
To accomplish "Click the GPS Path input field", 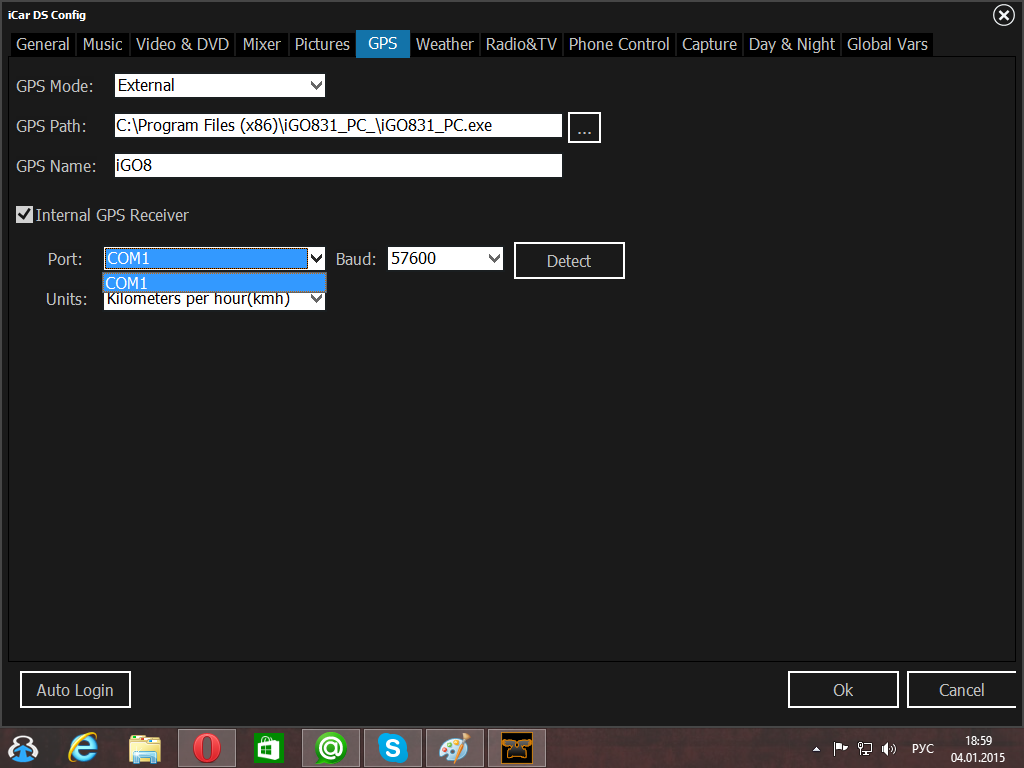I will point(338,125).
